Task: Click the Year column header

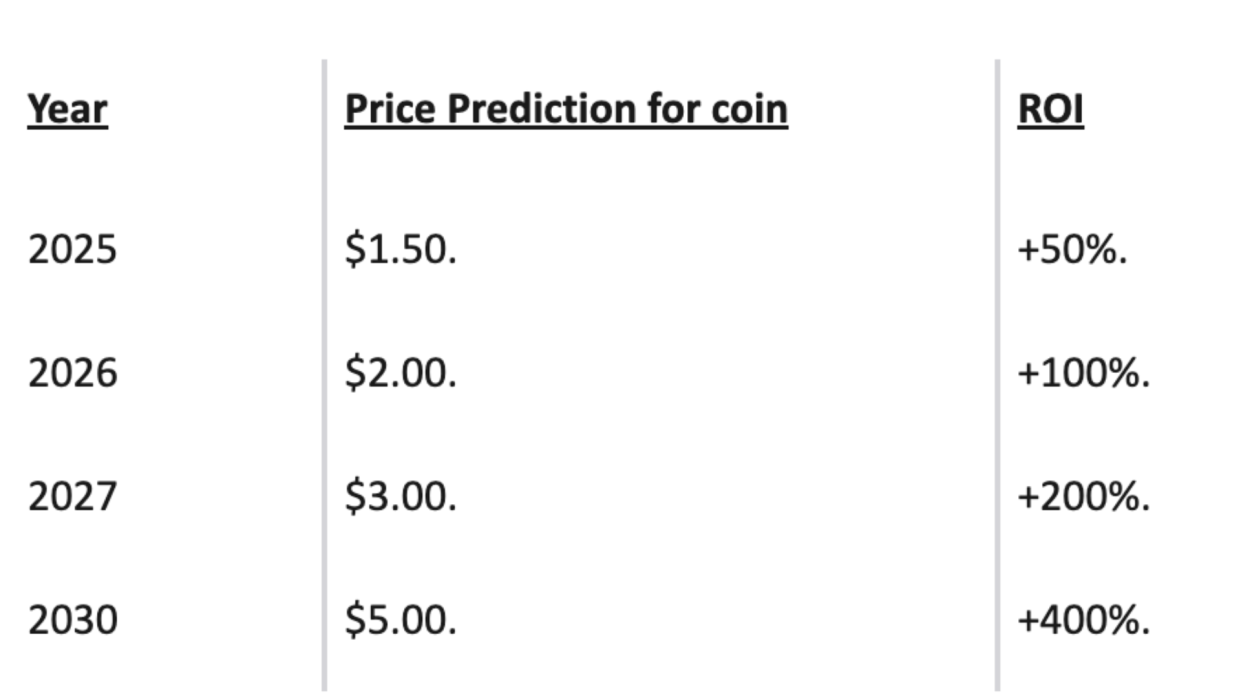Action: (67, 109)
